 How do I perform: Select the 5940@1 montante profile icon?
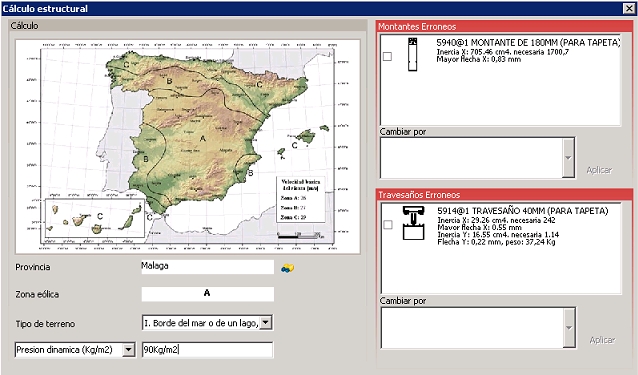(x=413, y=54)
